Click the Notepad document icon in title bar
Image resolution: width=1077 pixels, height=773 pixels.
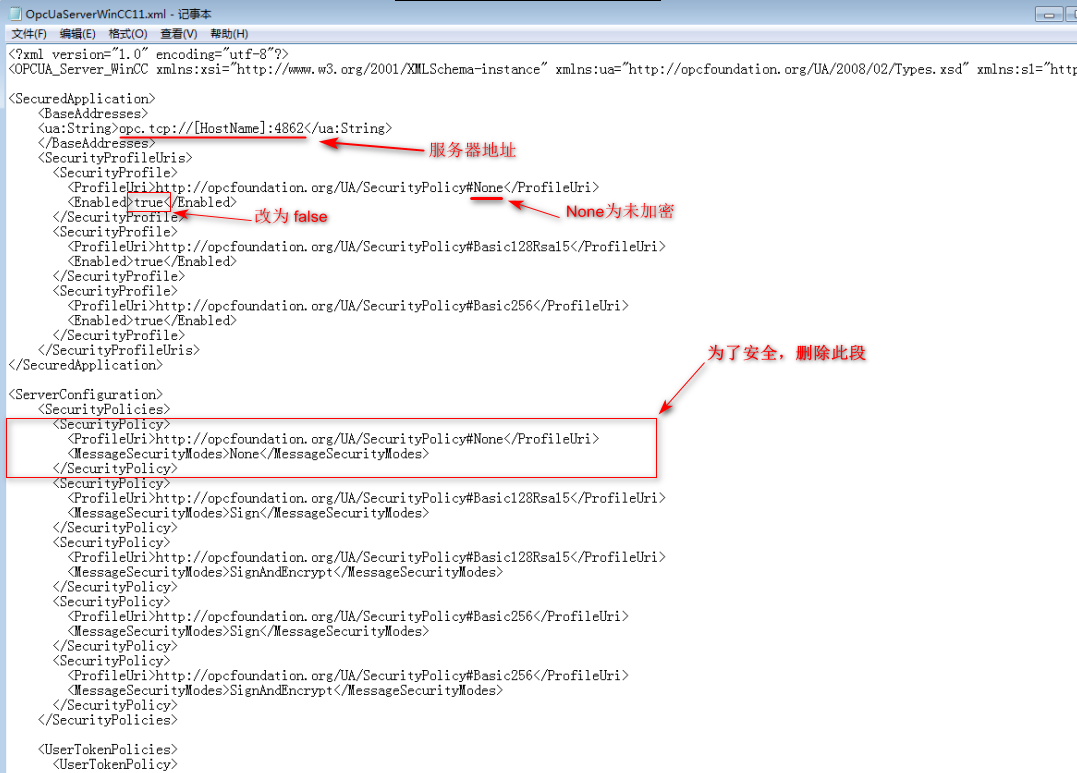(x=14, y=14)
